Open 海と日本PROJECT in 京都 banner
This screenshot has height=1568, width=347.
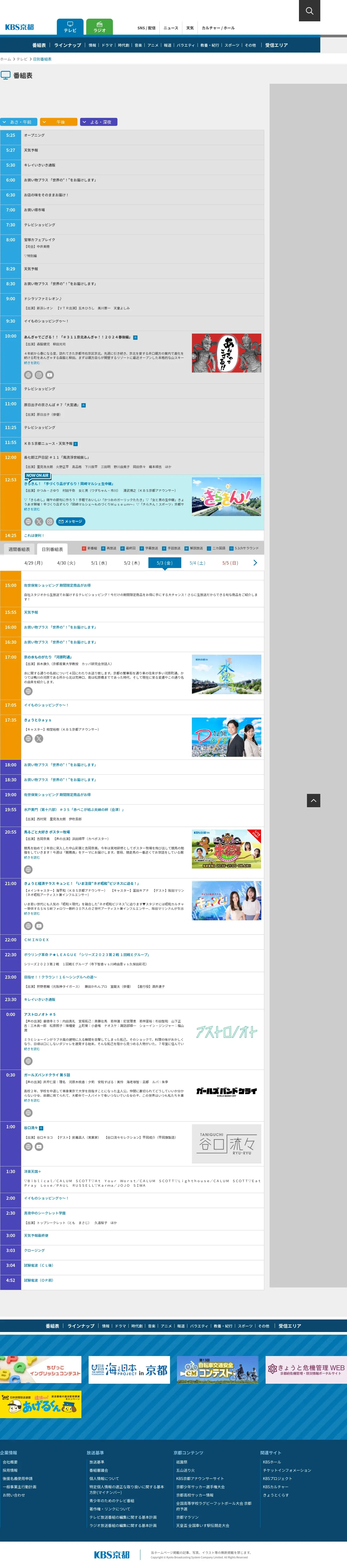click(129, 1370)
